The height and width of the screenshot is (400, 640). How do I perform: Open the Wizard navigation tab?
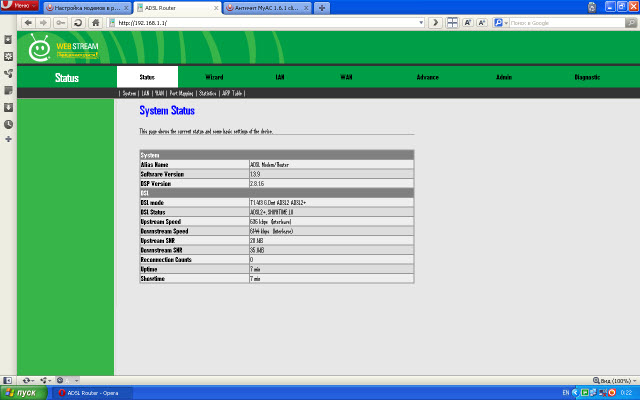214,77
